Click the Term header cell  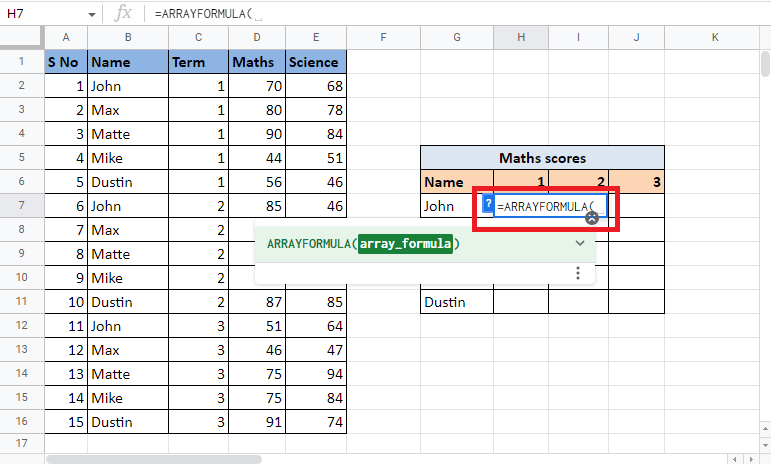(198, 62)
